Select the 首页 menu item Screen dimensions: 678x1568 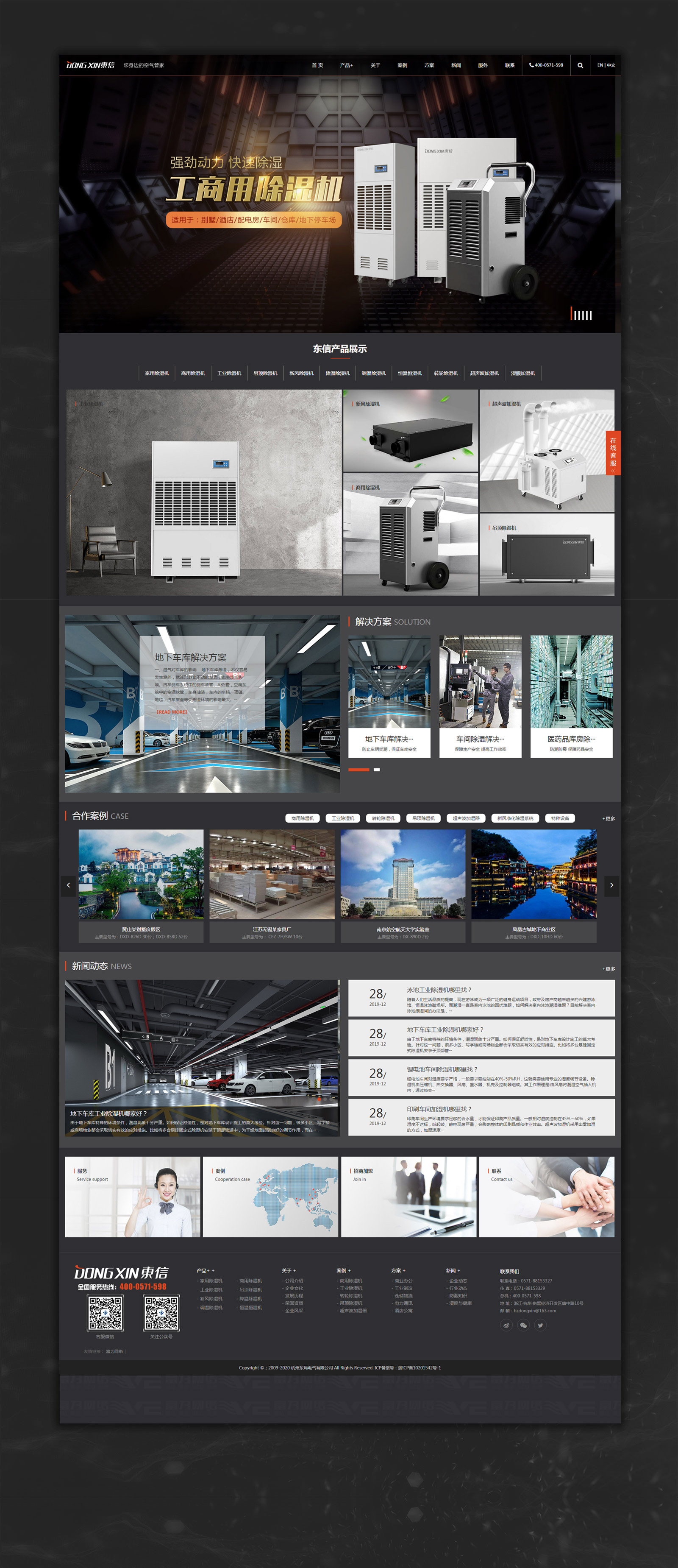pyautogui.click(x=317, y=65)
